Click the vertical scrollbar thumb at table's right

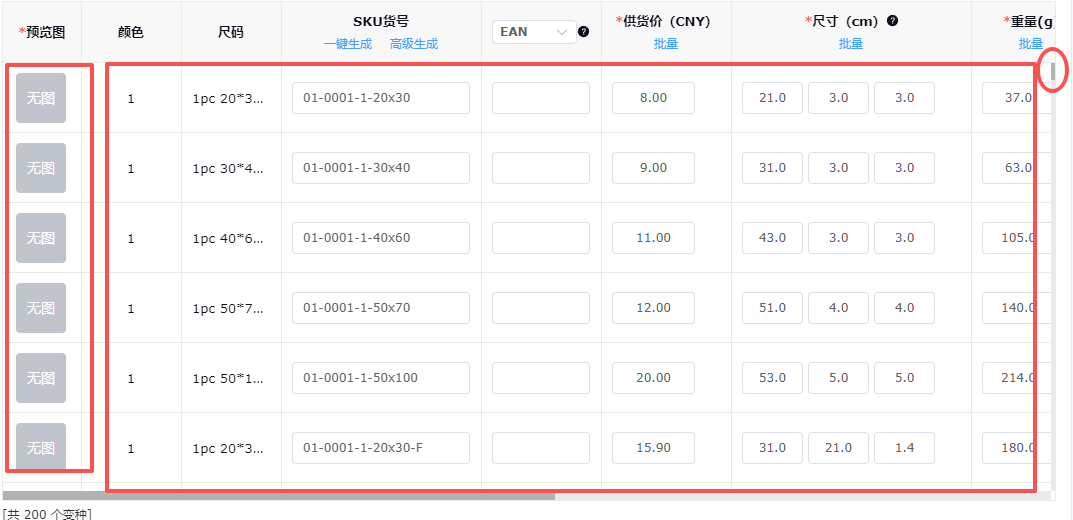coord(1053,70)
